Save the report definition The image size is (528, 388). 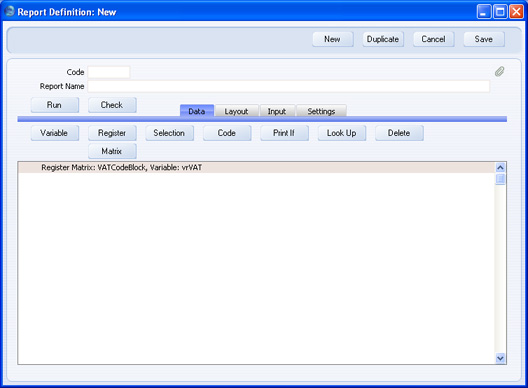[484, 39]
